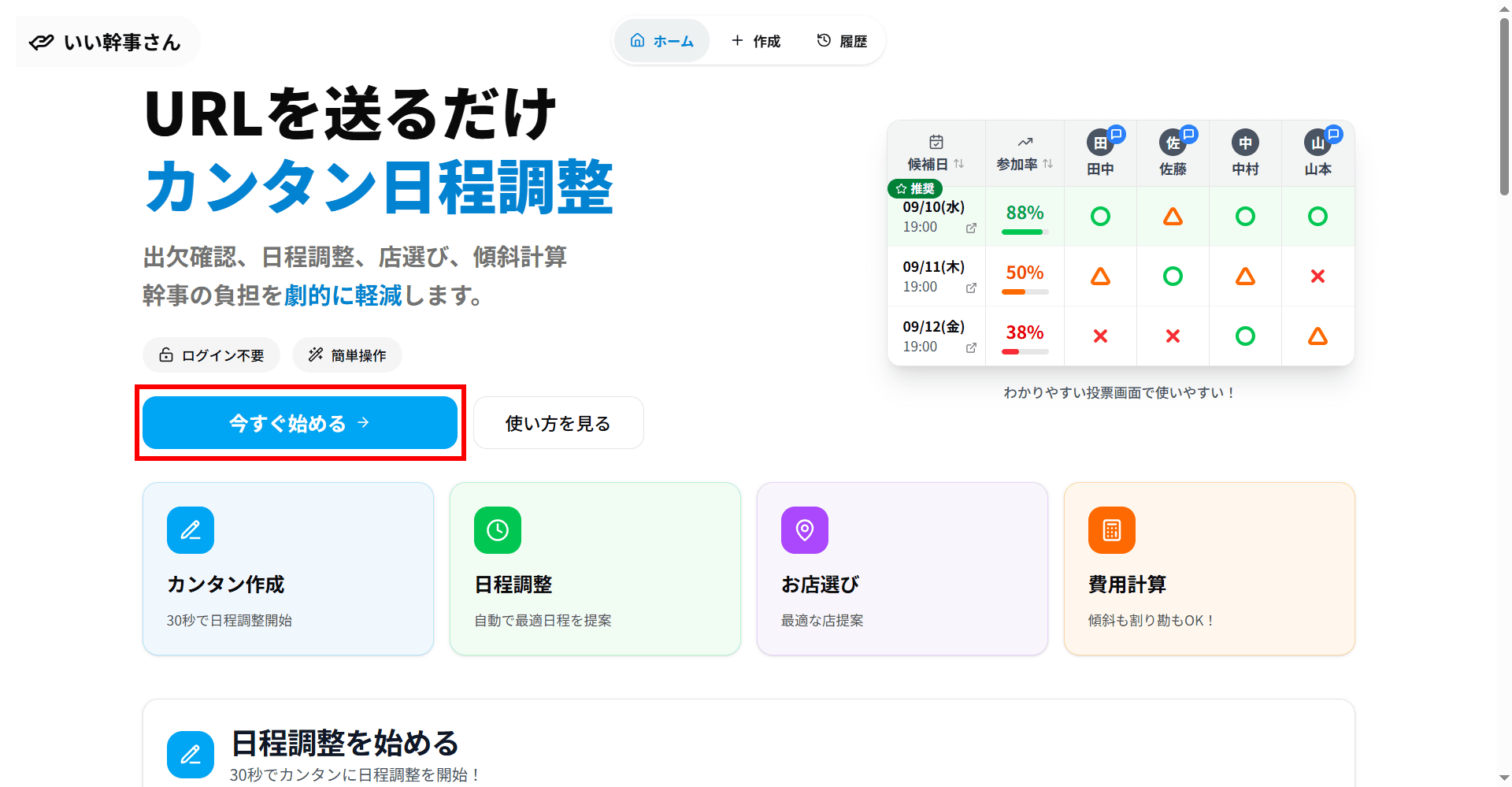This screenshot has width=1512, height=787.
Task: Sort by 候補日 column arrows
Action: point(958,164)
